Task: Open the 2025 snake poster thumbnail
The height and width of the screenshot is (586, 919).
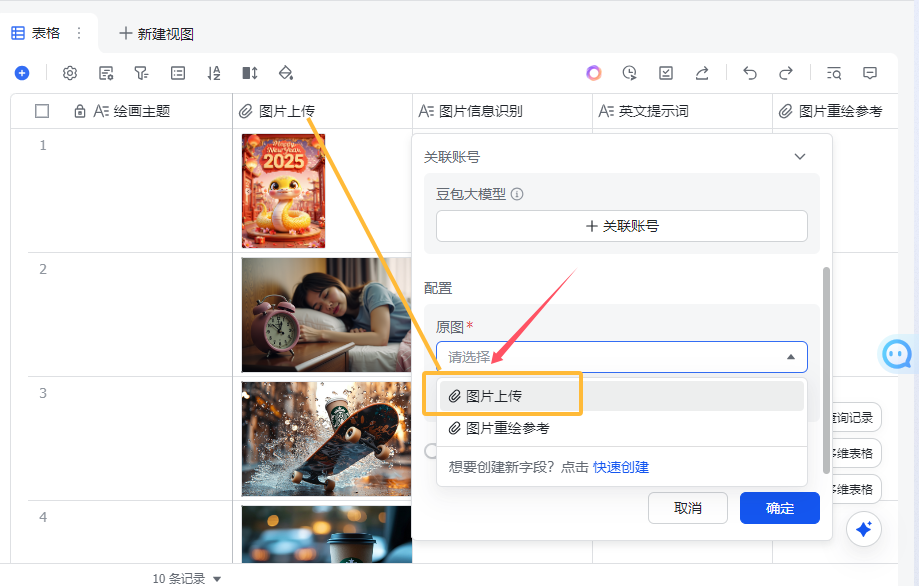Action: click(x=284, y=191)
